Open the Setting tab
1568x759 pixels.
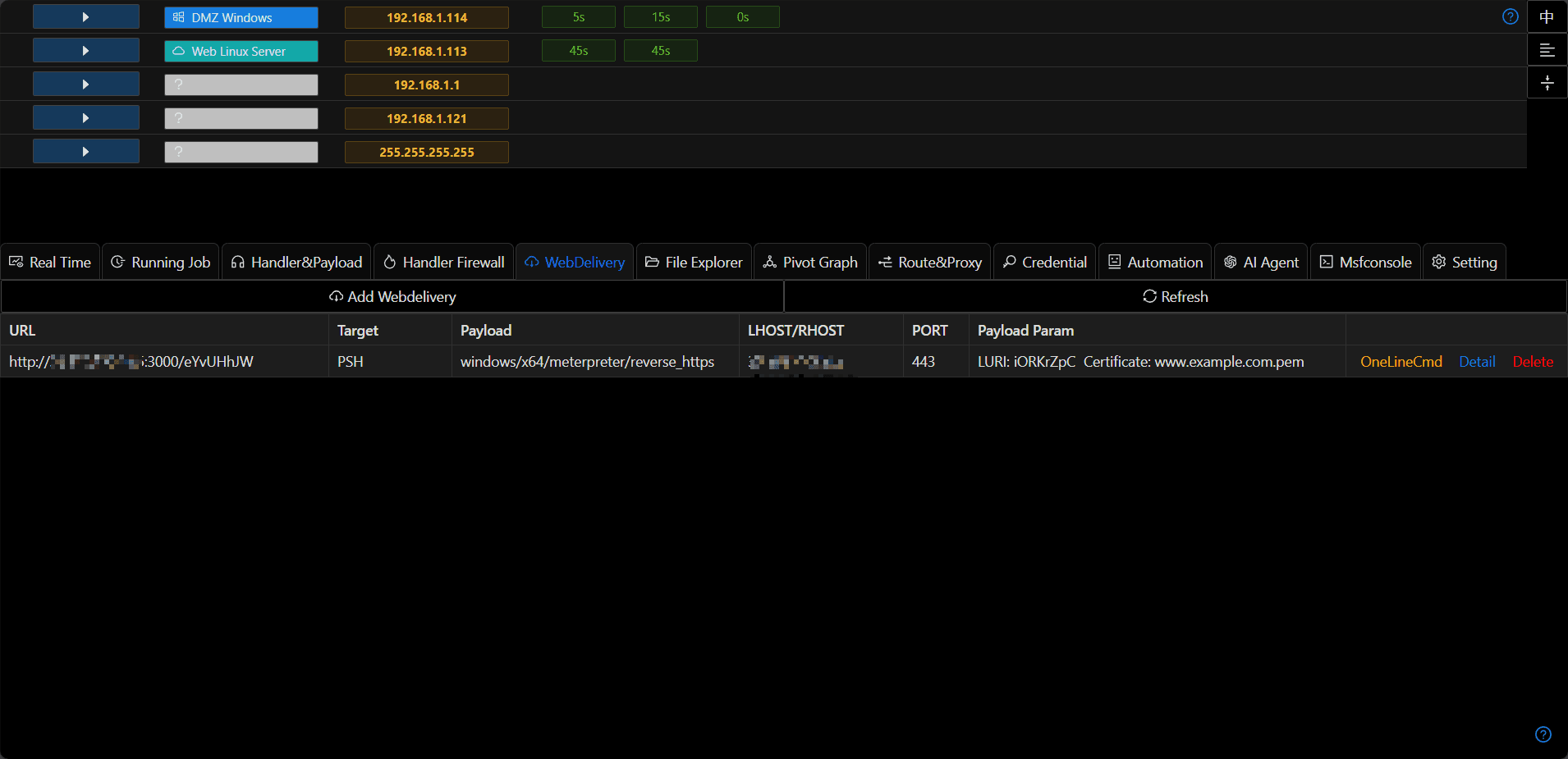(x=1465, y=262)
